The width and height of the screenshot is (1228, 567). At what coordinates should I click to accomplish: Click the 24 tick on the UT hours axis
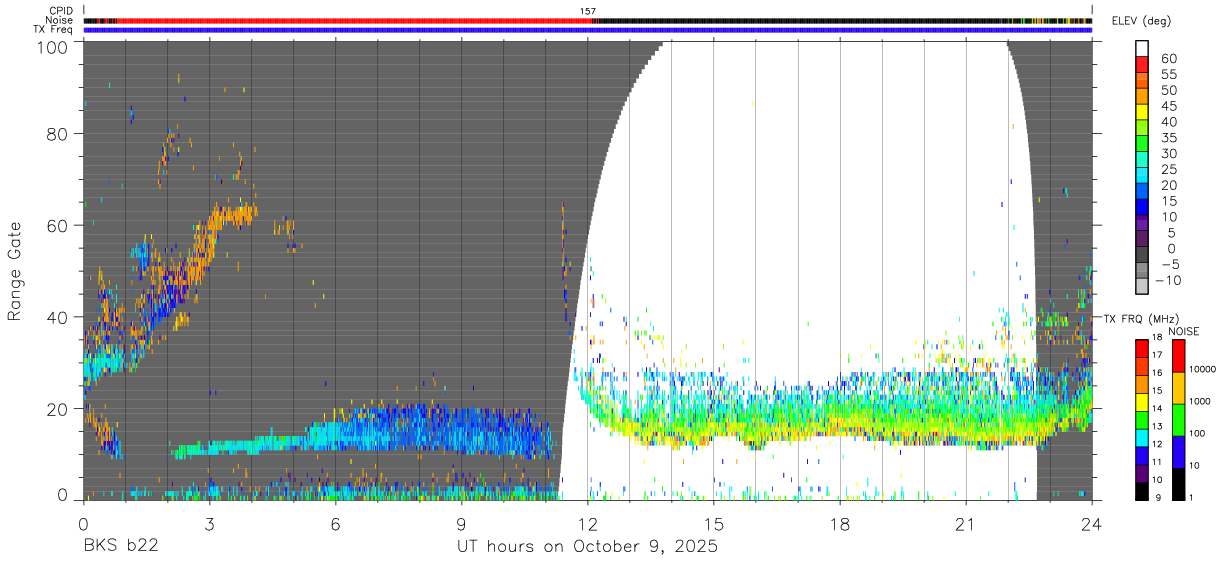pos(1092,524)
